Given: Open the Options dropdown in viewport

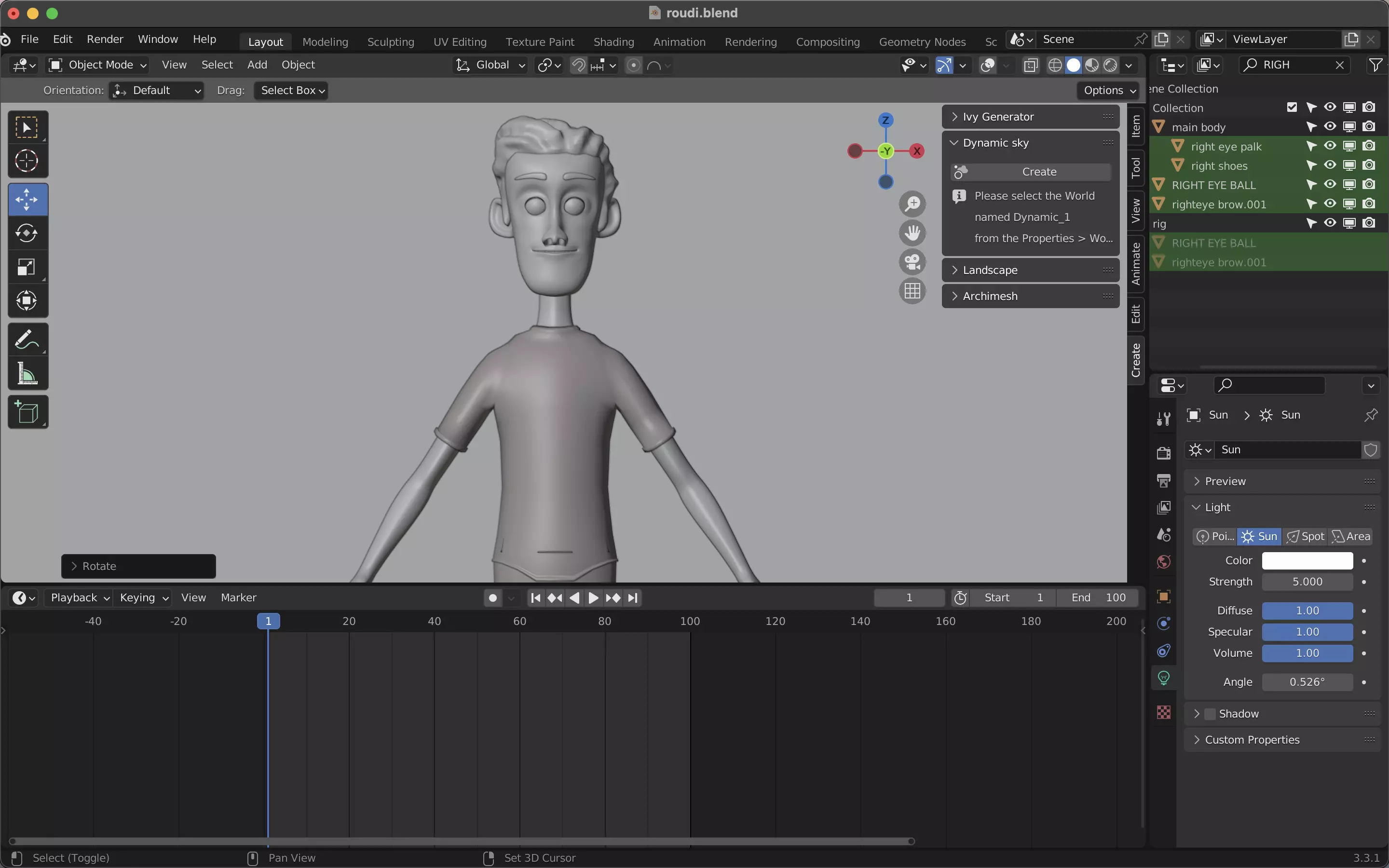Looking at the screenshot, I should point(1109,91).
